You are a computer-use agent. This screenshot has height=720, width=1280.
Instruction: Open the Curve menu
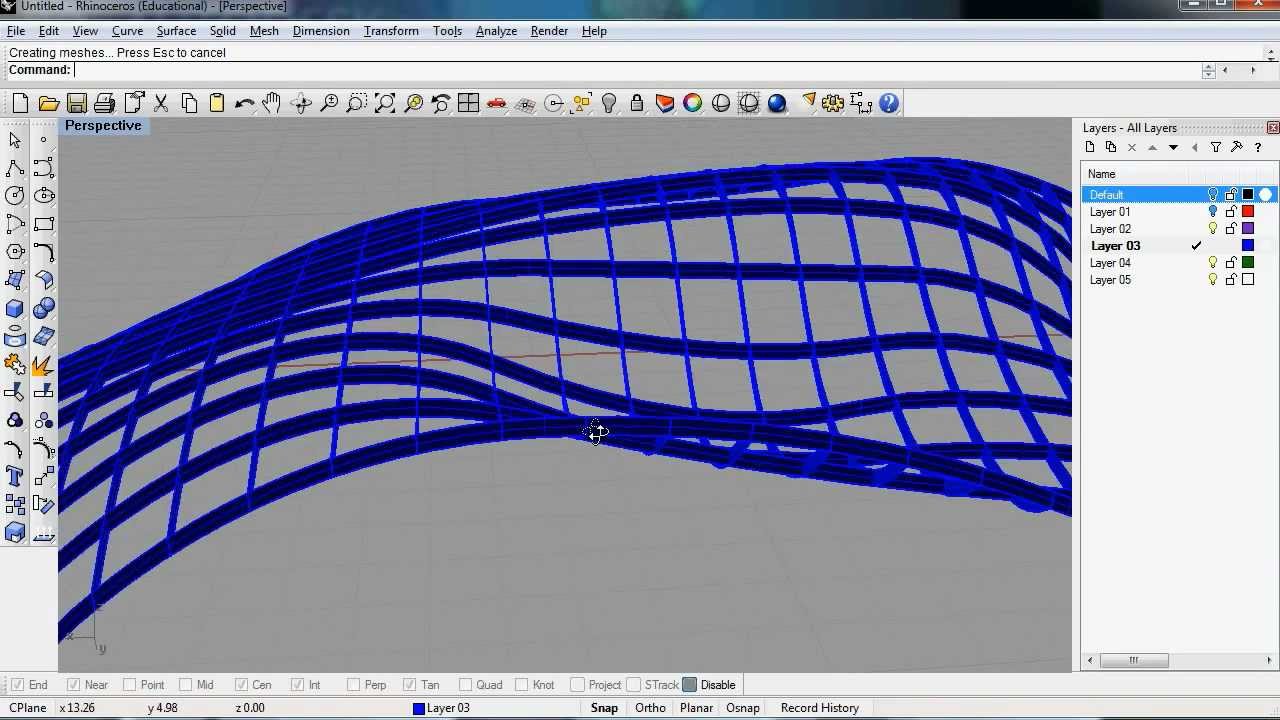point(127,31)
